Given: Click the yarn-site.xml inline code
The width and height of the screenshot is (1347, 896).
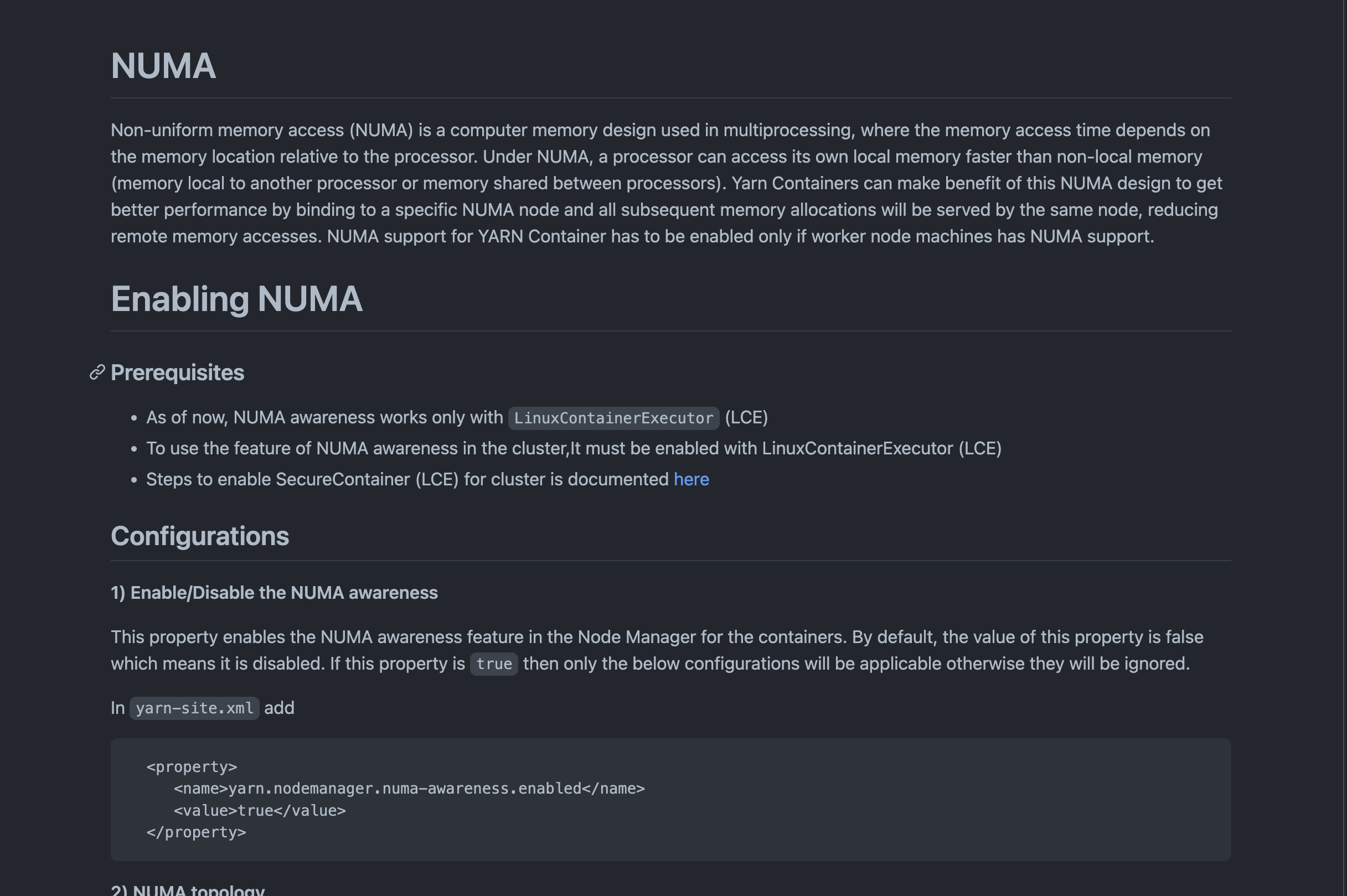Looking at the screenshot, I should [194, 708].
